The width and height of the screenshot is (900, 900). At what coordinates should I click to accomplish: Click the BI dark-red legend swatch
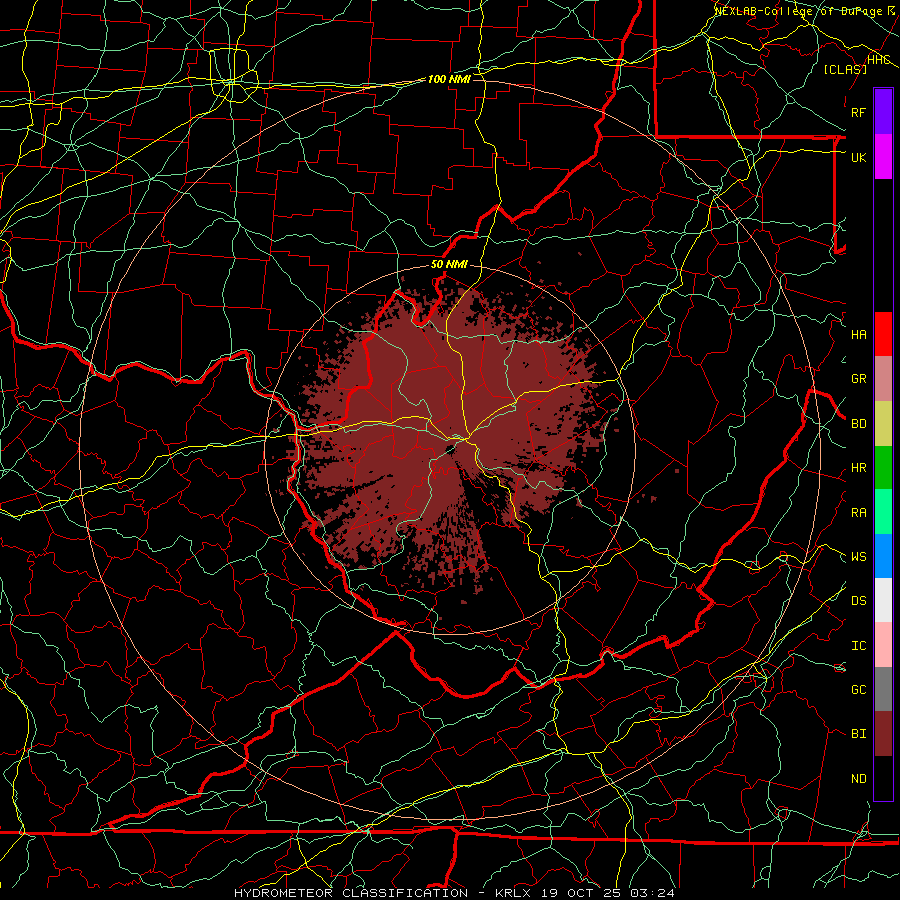(883, 734)
